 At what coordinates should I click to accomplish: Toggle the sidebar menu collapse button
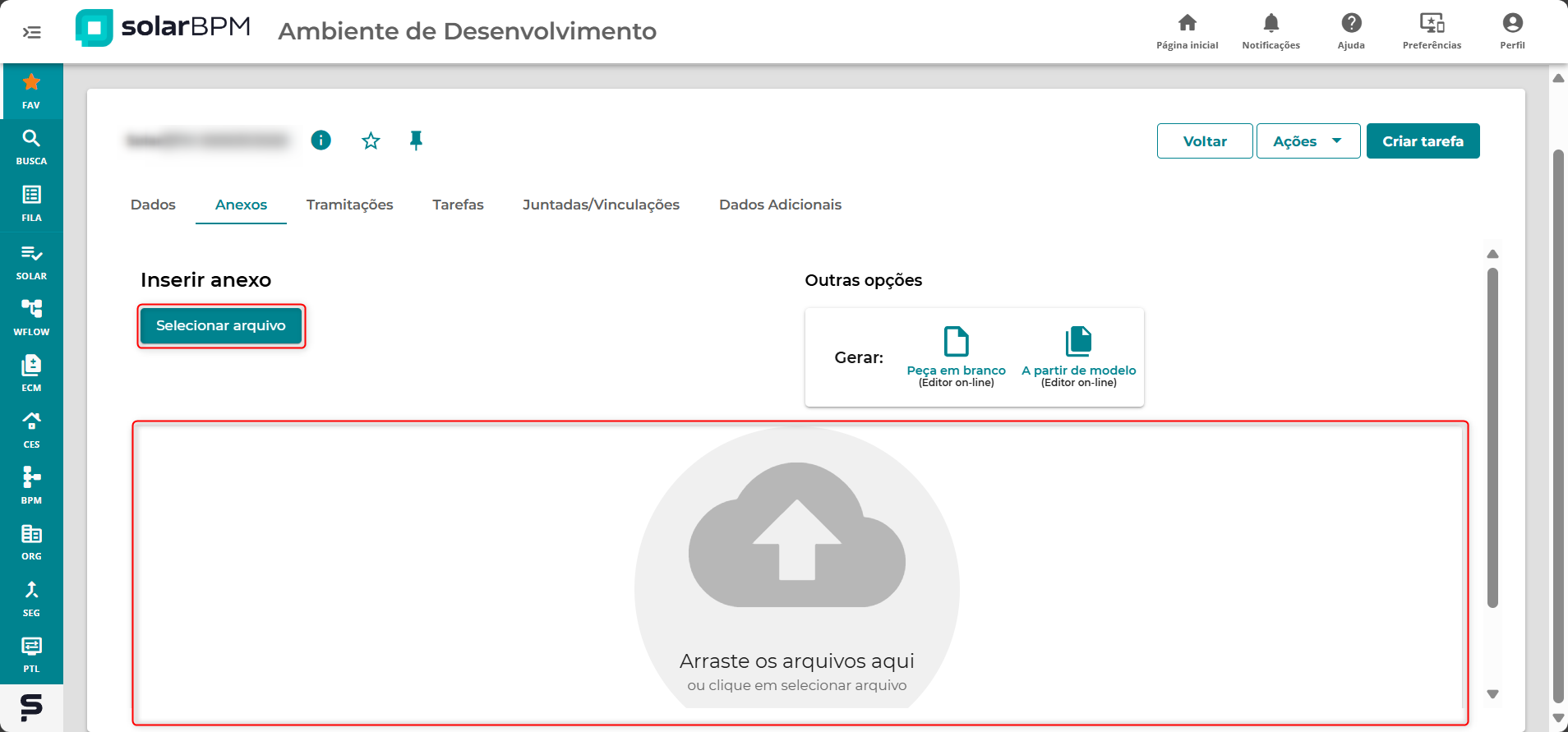click(x=31, y=32)
